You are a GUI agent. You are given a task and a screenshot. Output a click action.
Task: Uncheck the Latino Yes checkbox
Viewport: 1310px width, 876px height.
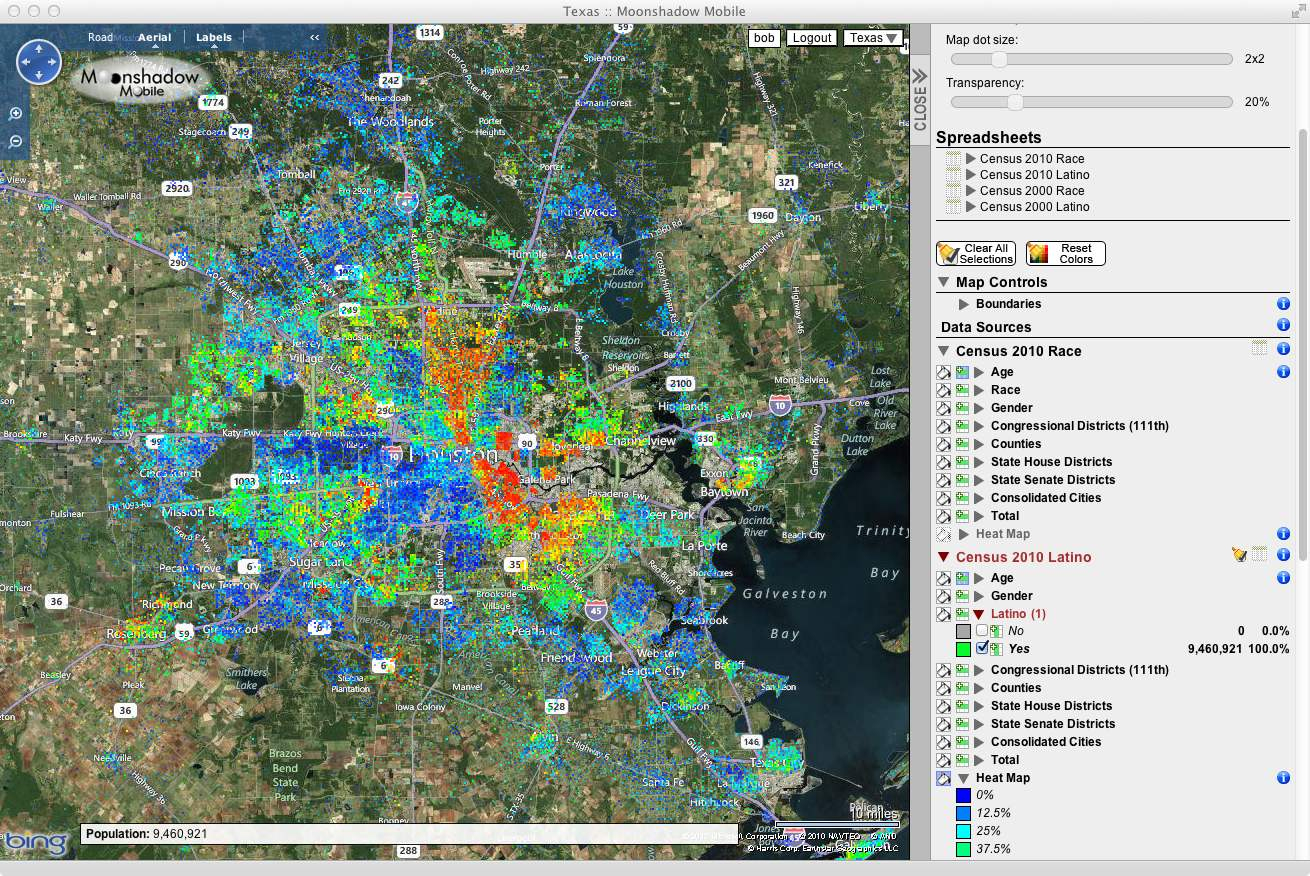point(982,648)
